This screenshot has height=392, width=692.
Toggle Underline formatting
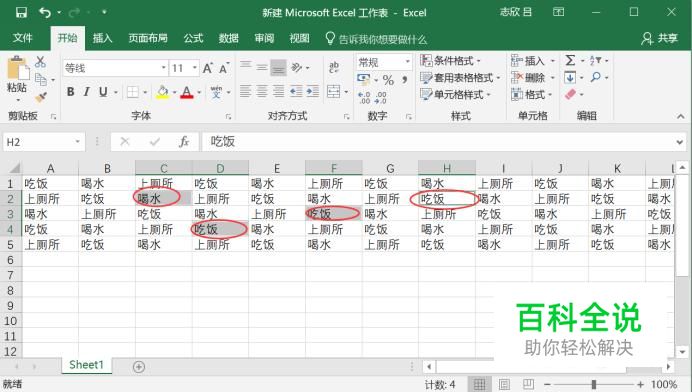103,92
